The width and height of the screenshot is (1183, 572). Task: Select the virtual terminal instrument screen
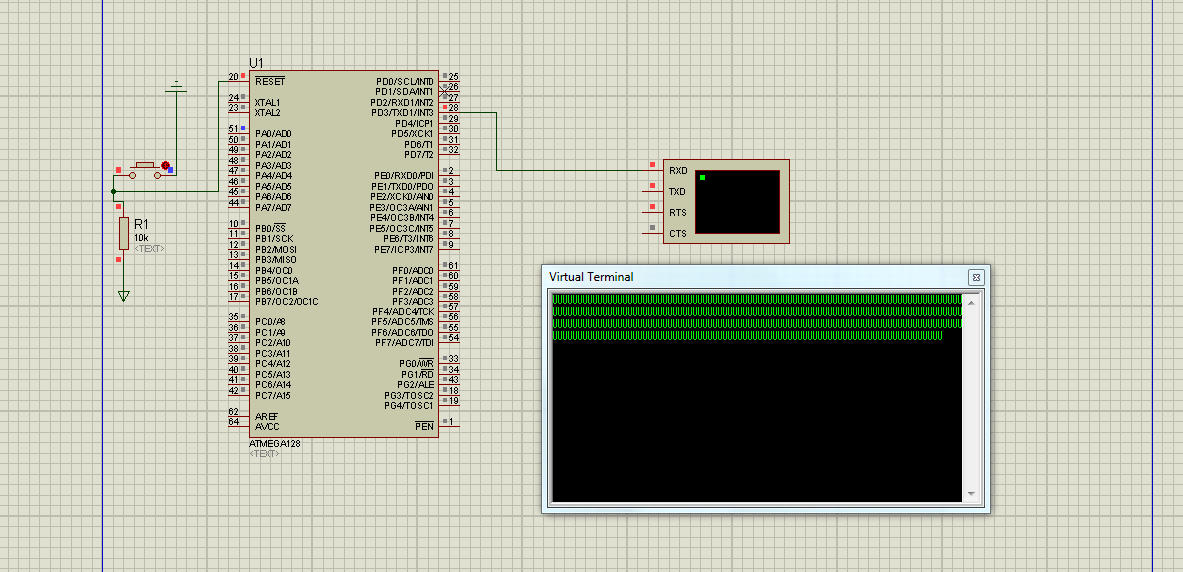pos(737,201)
